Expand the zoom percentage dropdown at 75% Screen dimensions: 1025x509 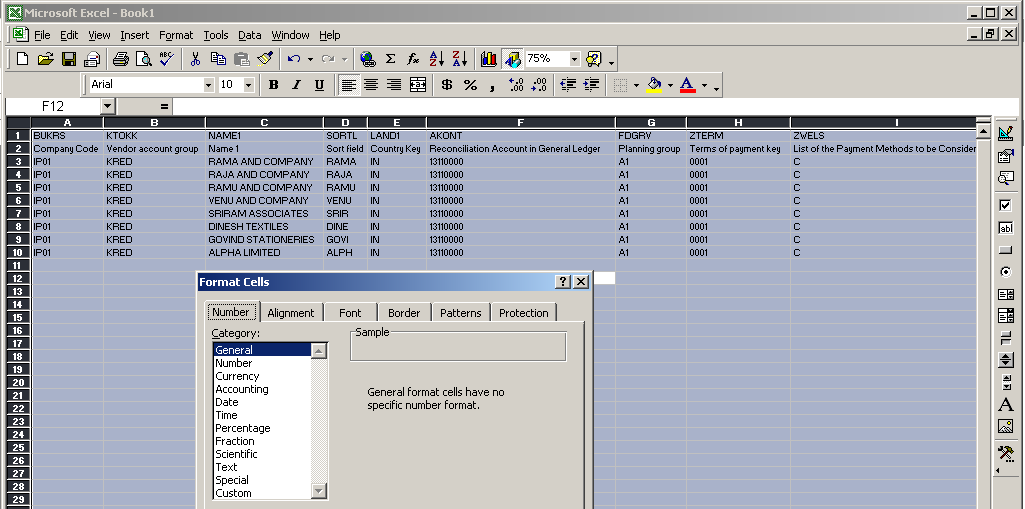coord(574,59)
